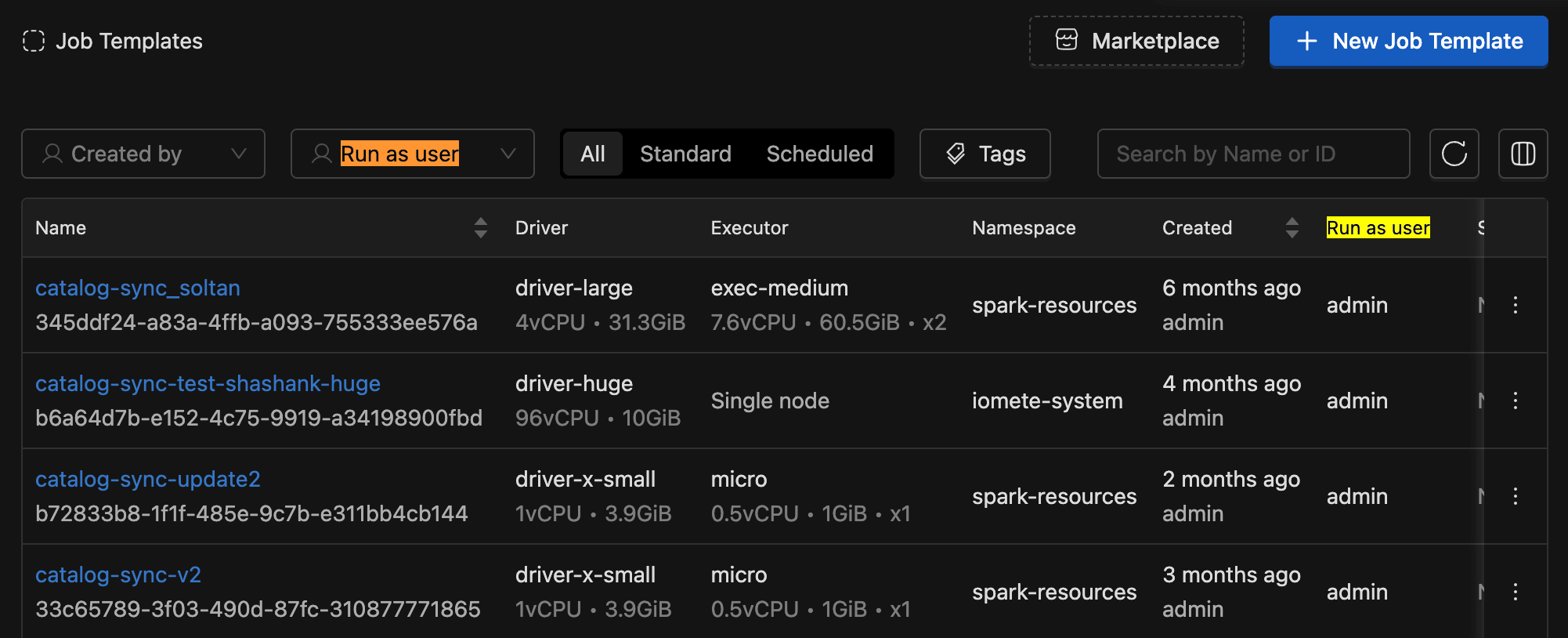Viewport: 1568px width, 638px height.
Task: Click the New Job Template button
Action: (1408, 41)
